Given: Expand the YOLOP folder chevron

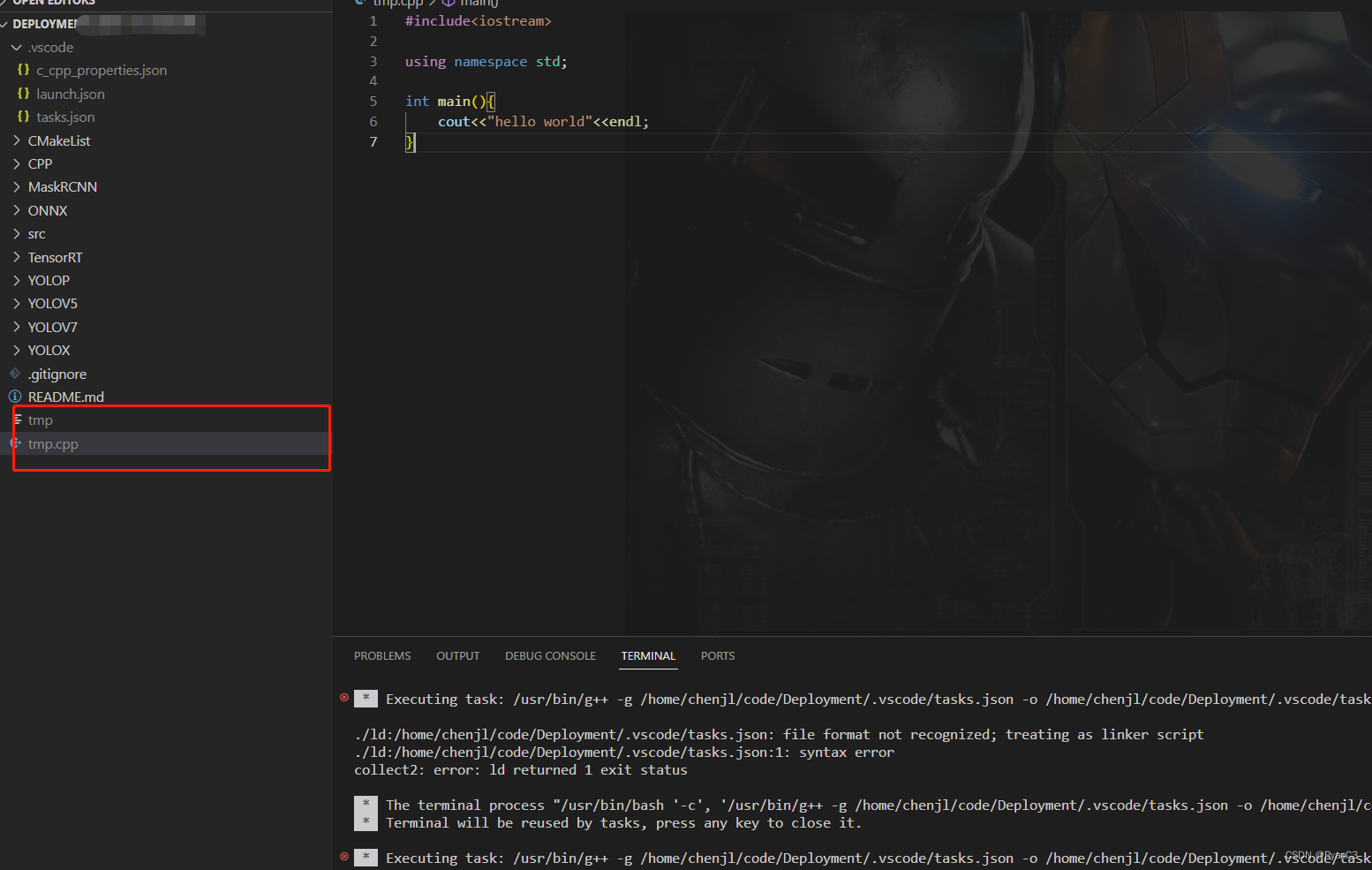Looking at the screenshot, I should [16, 280].
